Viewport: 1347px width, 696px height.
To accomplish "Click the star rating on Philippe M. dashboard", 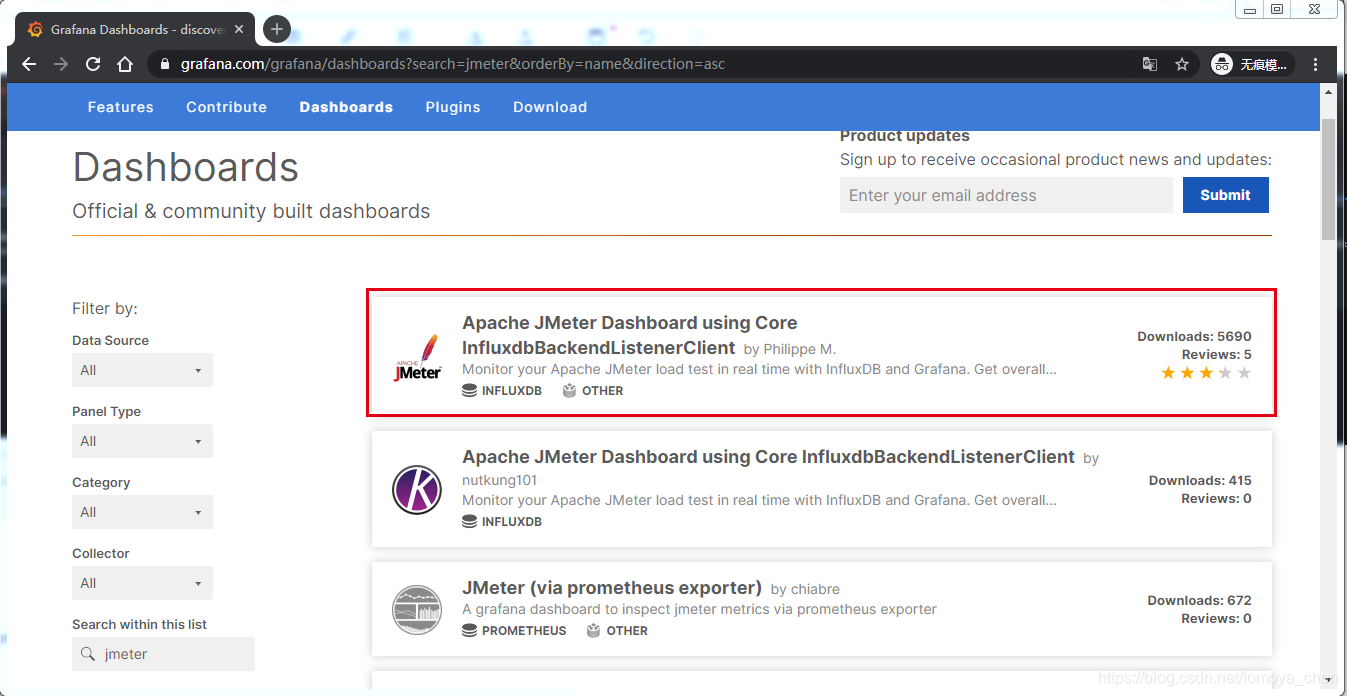I will coord(1206,373).
